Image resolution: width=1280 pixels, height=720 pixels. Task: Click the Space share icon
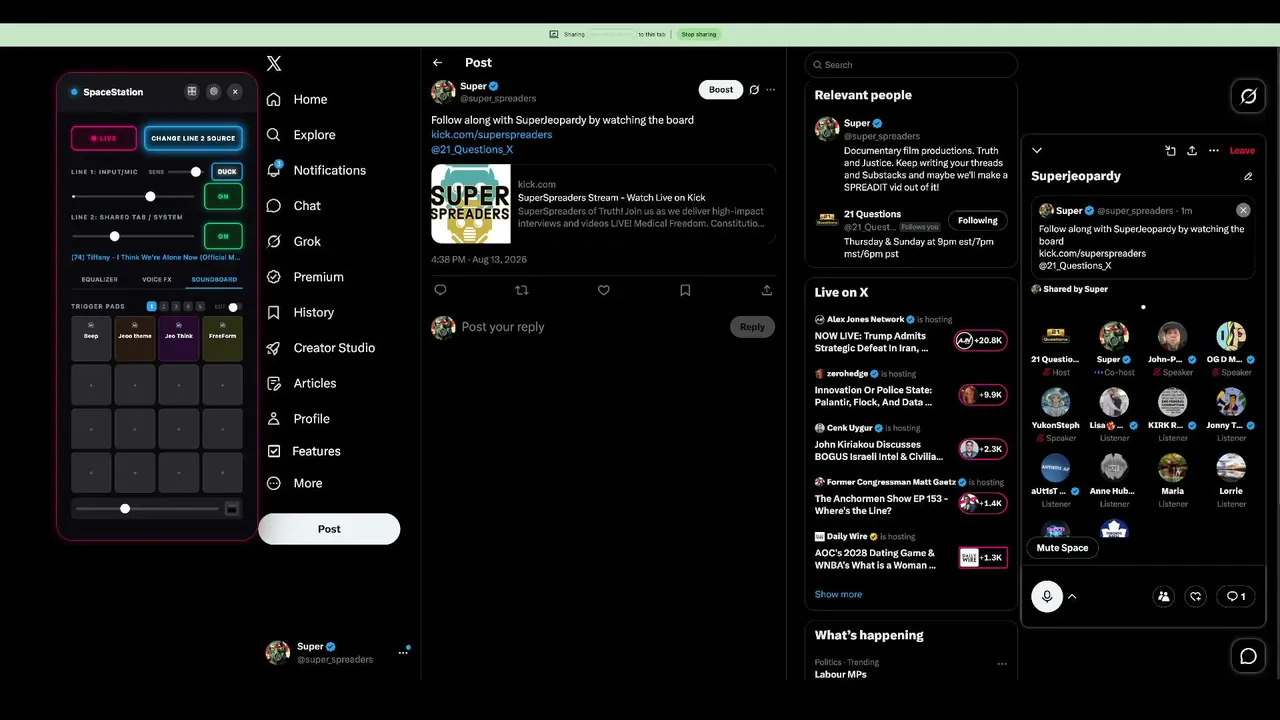1192,151
